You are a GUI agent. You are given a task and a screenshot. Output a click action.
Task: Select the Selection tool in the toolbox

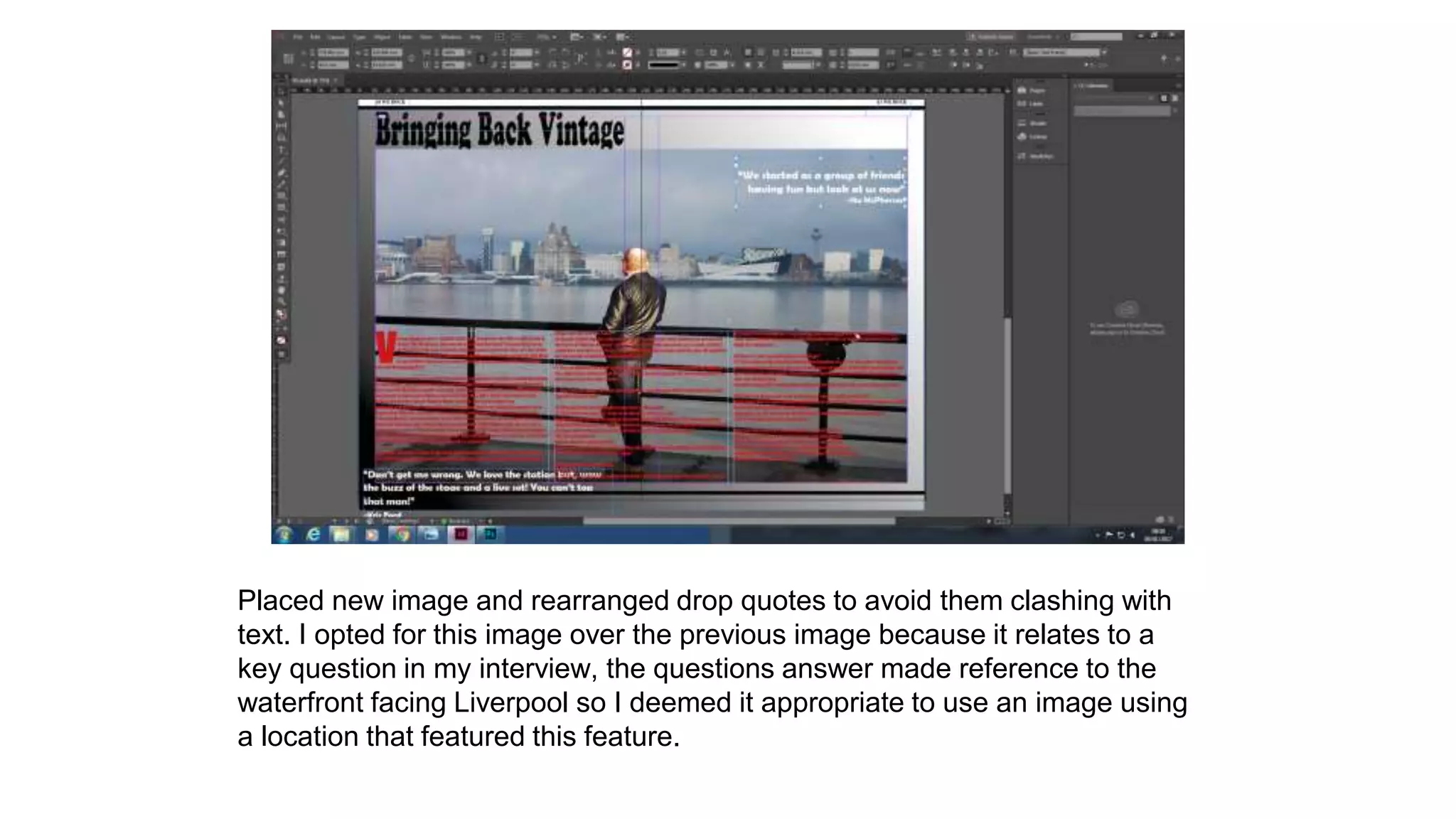281,92
